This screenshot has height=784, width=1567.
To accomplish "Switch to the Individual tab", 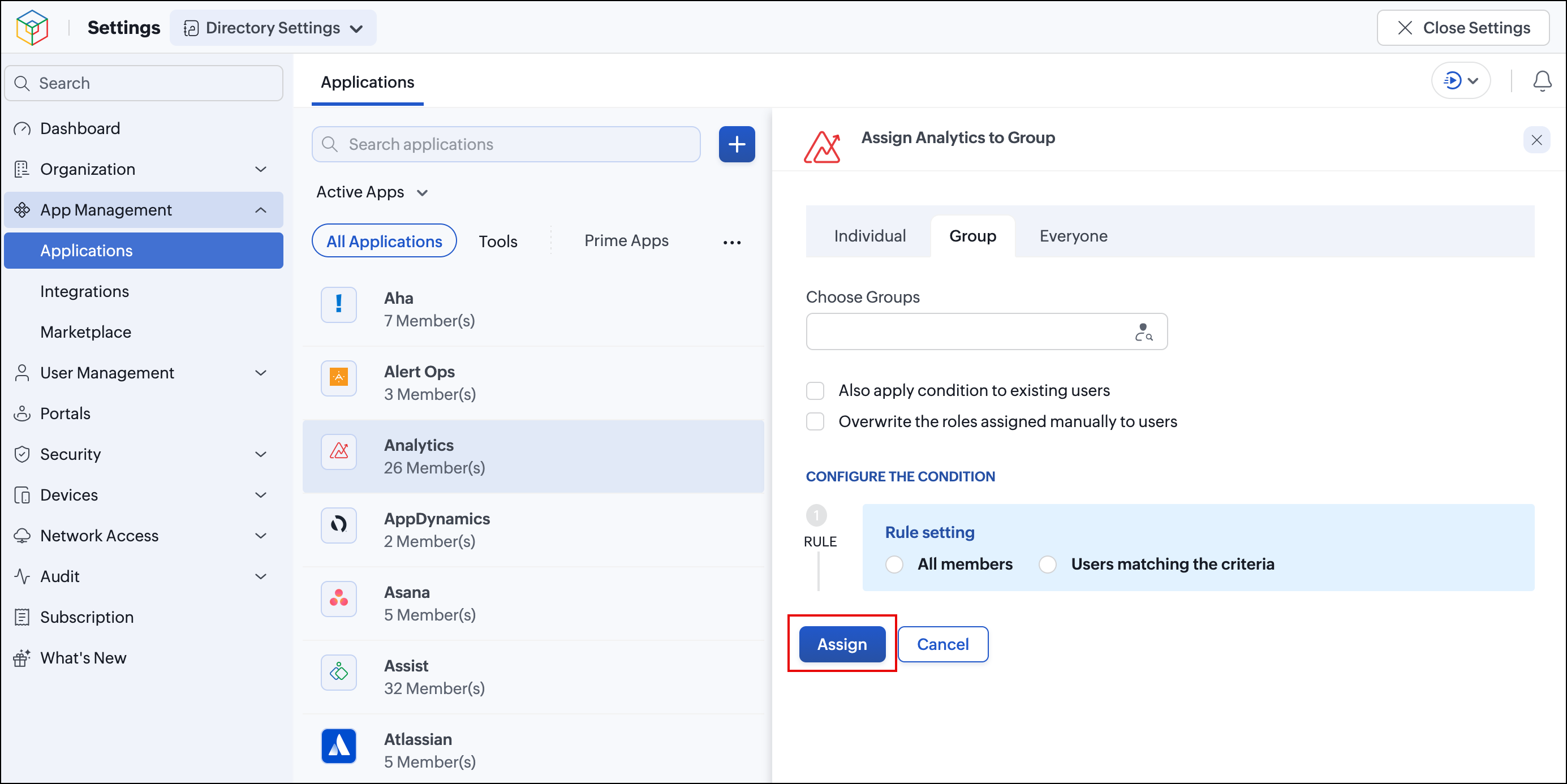I will [870, 236].
